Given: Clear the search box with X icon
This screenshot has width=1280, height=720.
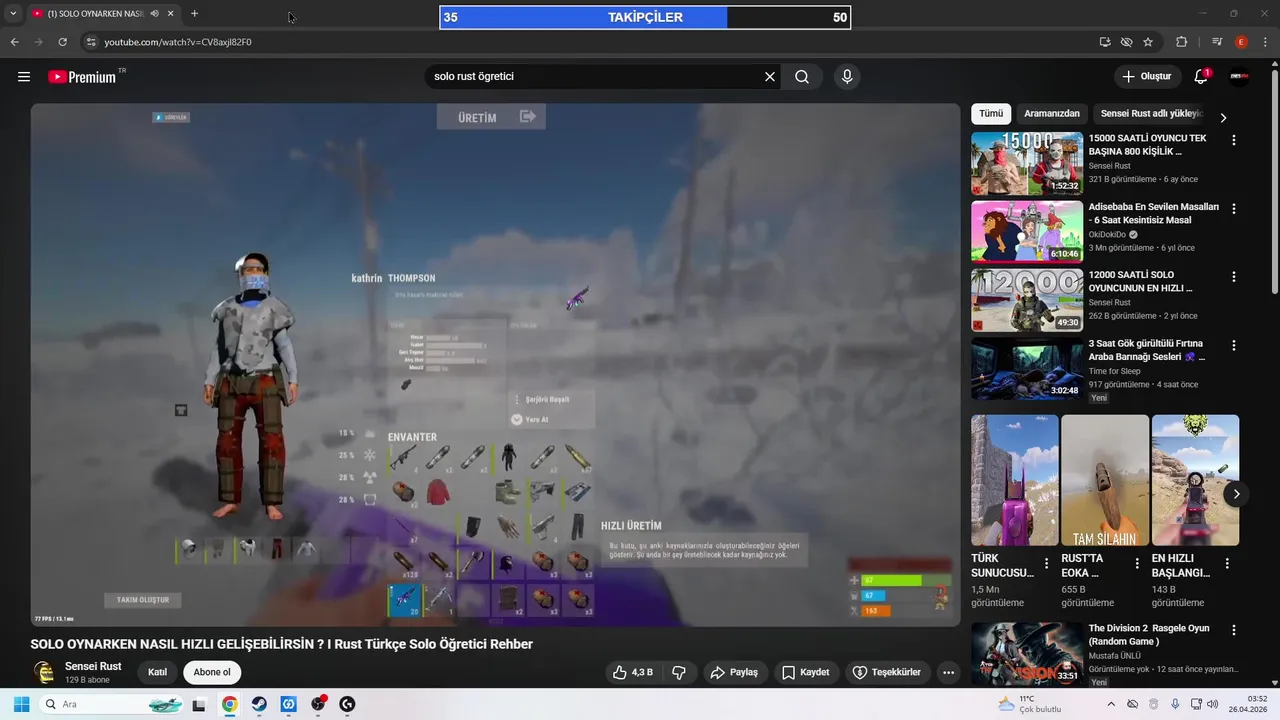Looking at the screenshot, I should click(770, 77).
